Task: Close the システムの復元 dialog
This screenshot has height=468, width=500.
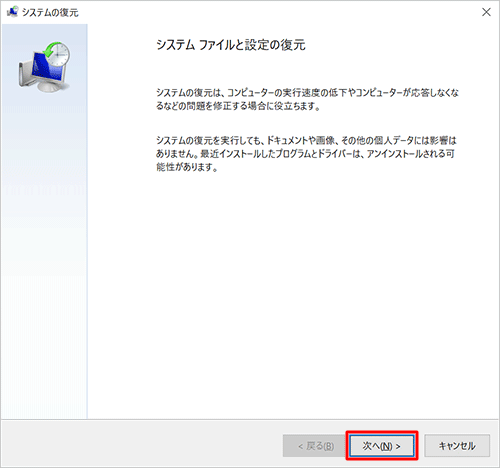Action: 486,12
